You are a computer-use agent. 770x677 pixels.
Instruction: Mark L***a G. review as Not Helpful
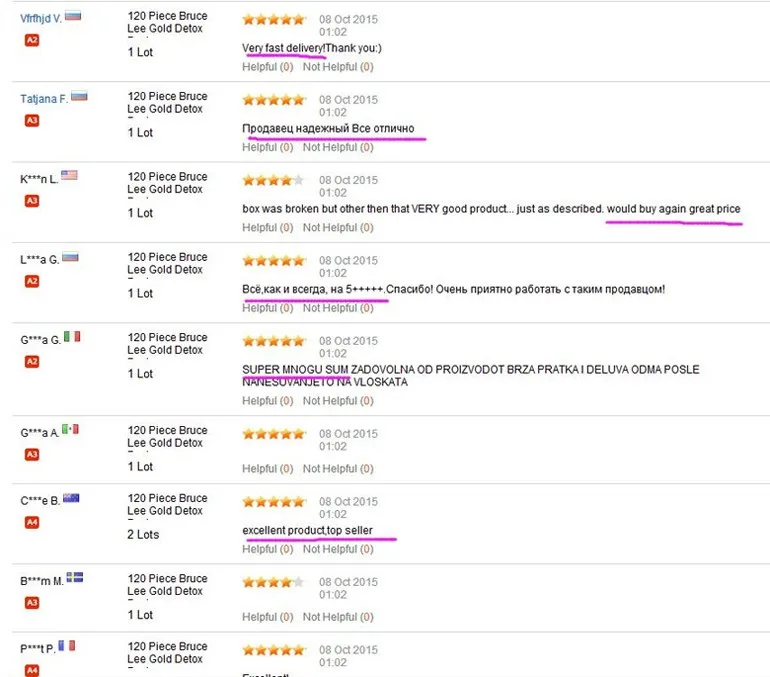coord(338,308)
